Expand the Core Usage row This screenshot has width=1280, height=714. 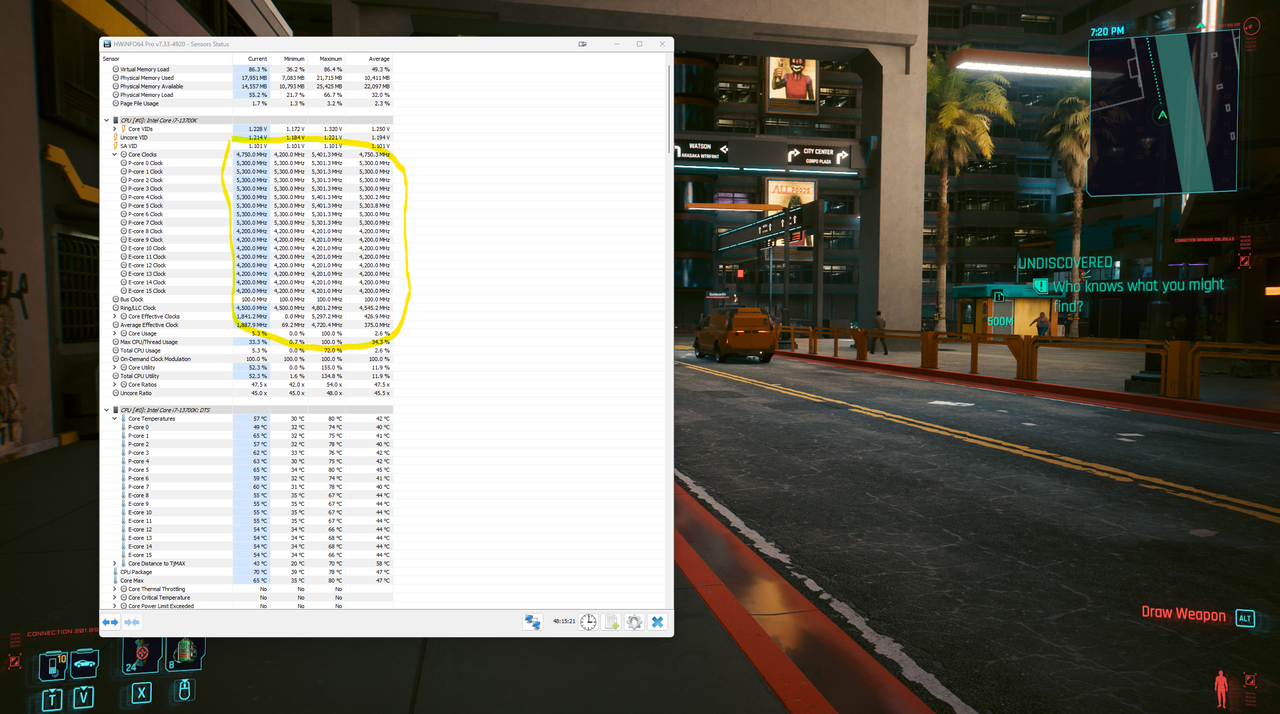[115, 333]
